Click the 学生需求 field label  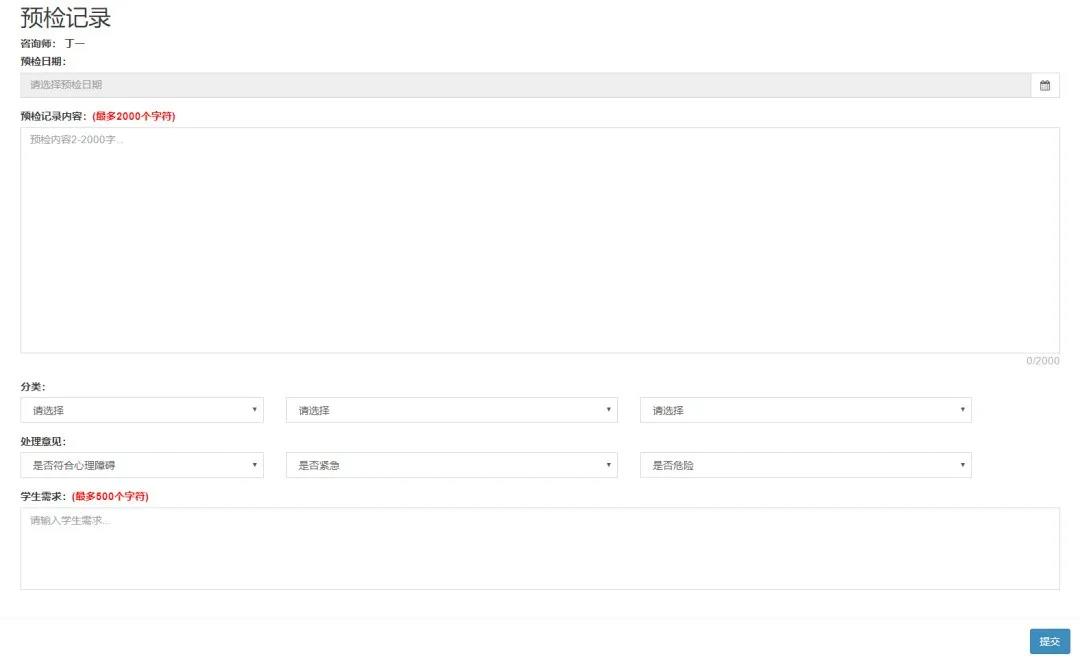point(43,497)
